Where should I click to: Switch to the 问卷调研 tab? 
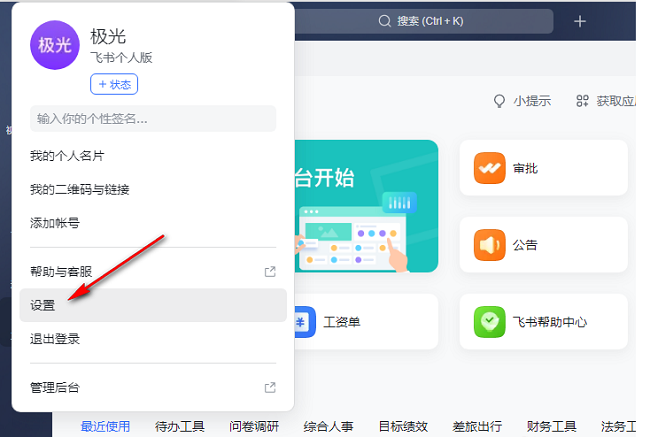click(x=254, y=426)
